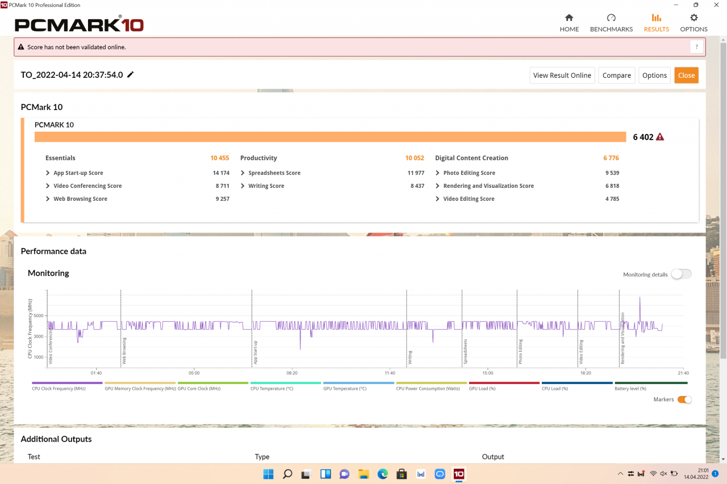
Task: Open Microsoft Edge from the taskbar
Action: 383,474
